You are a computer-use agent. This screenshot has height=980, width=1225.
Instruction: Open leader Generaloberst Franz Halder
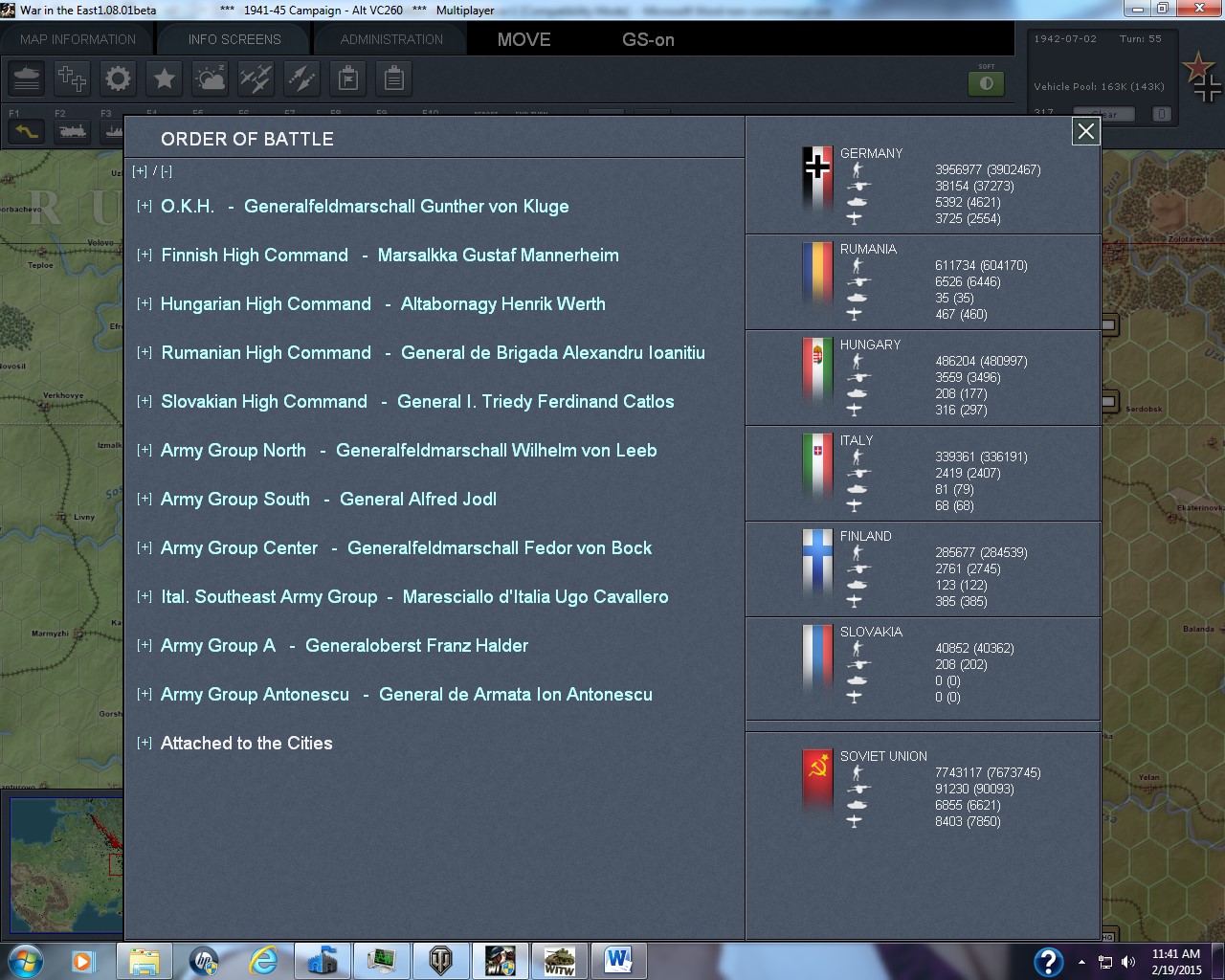coord(417,646)
